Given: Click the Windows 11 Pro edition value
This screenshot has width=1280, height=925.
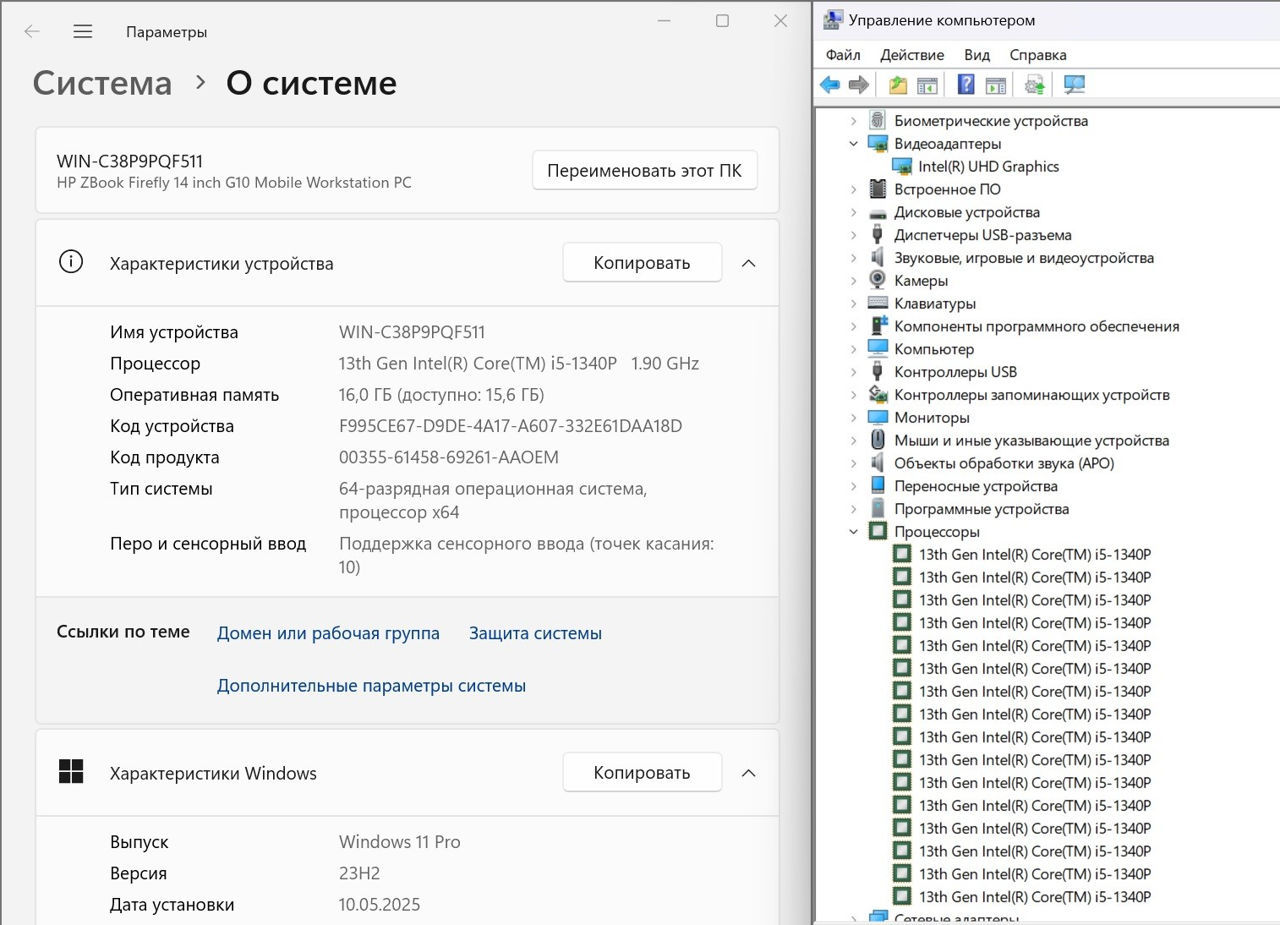Looking at the screenshot, I should [x=400, y=842].
